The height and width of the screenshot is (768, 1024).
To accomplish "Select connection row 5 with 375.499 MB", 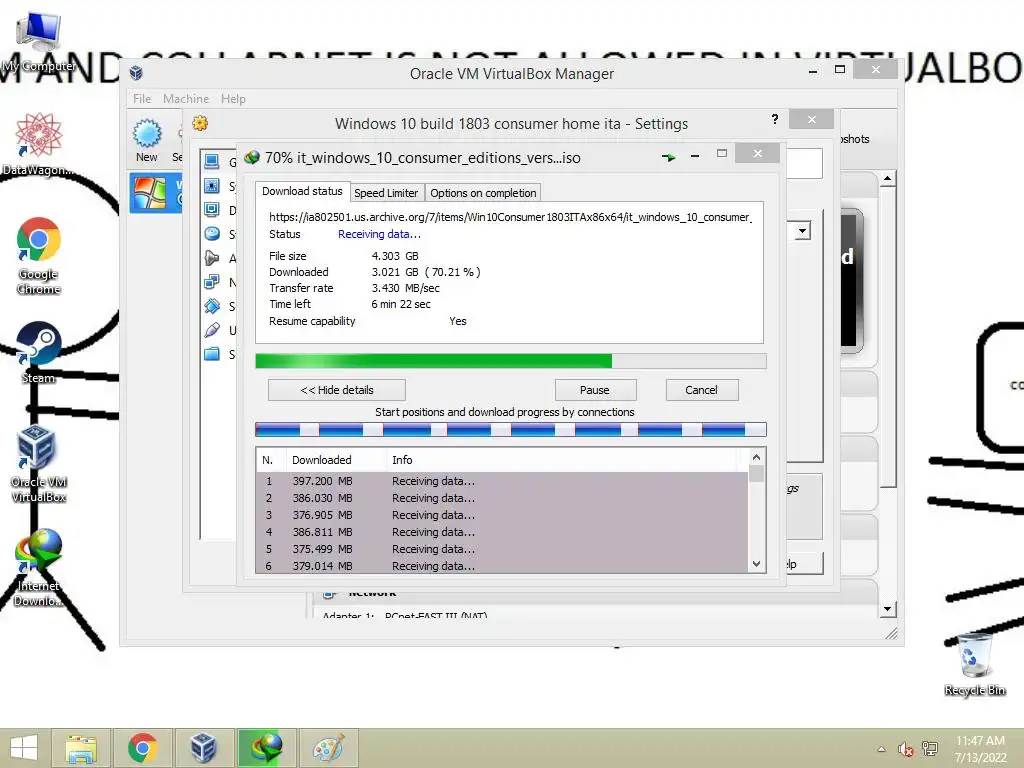I will [502, 549].
